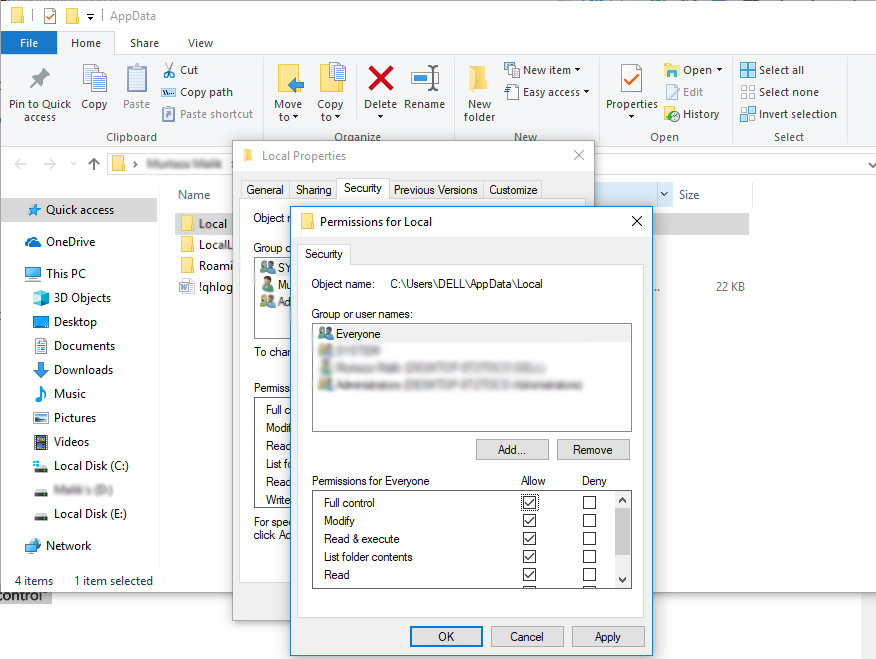The width and height of the screenshot is (876, 659).
Task: Click the Cut scissors icon
Action: (169, 70)
